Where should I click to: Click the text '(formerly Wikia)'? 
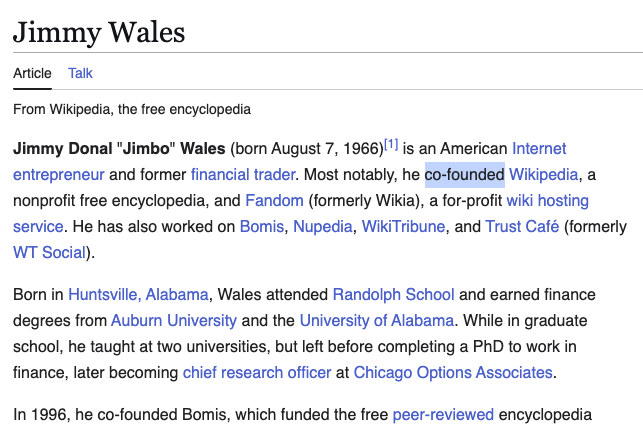click(366, 201)
